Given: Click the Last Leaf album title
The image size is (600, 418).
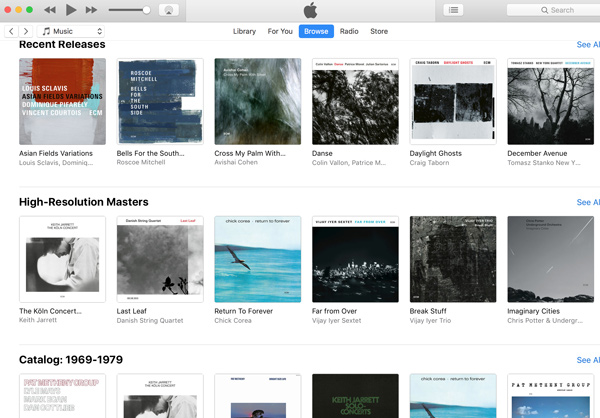Looking at the screenshot, I should [x=132, y=311].
